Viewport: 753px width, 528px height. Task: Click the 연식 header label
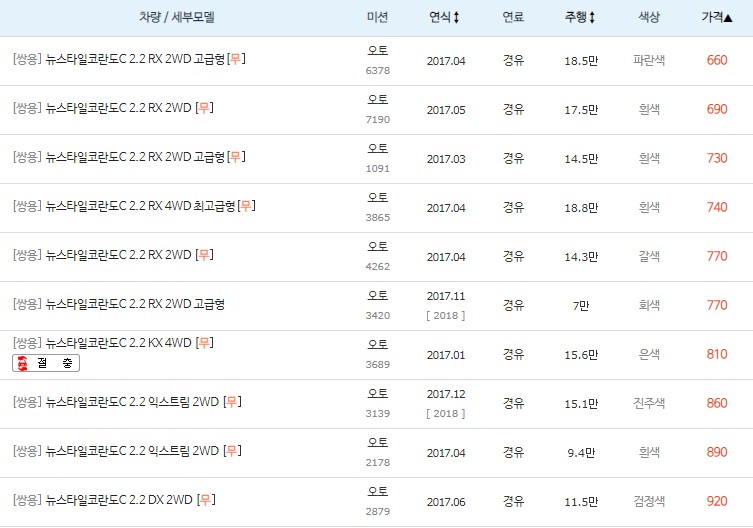pyautogui.click(x=440, y=17)
